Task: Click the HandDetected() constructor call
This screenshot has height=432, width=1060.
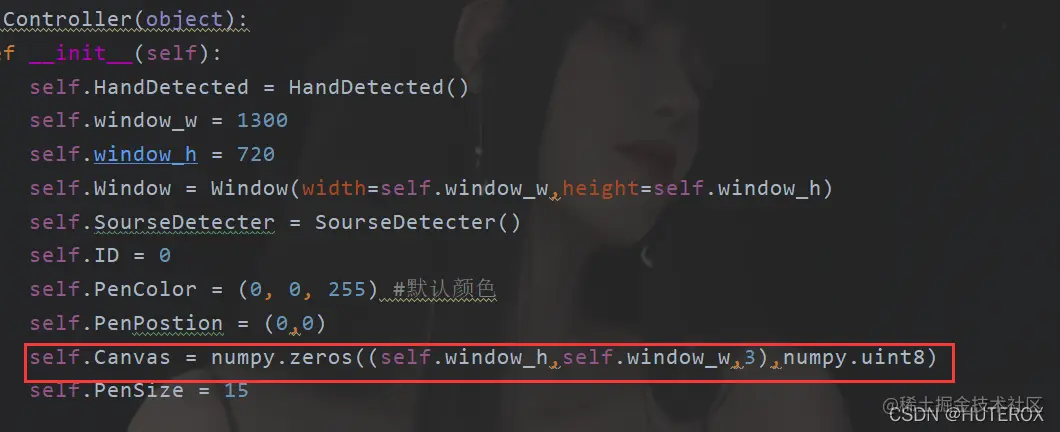Action: point(379,87)
